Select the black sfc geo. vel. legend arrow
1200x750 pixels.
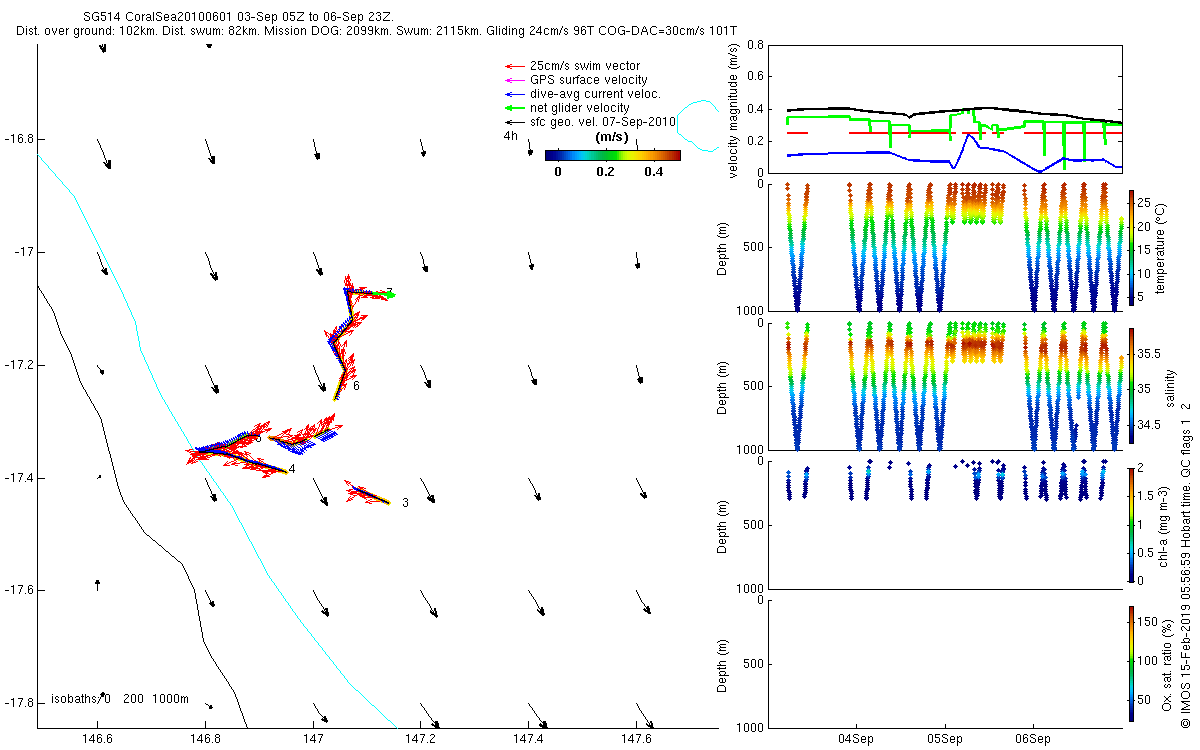coord(514,122)
